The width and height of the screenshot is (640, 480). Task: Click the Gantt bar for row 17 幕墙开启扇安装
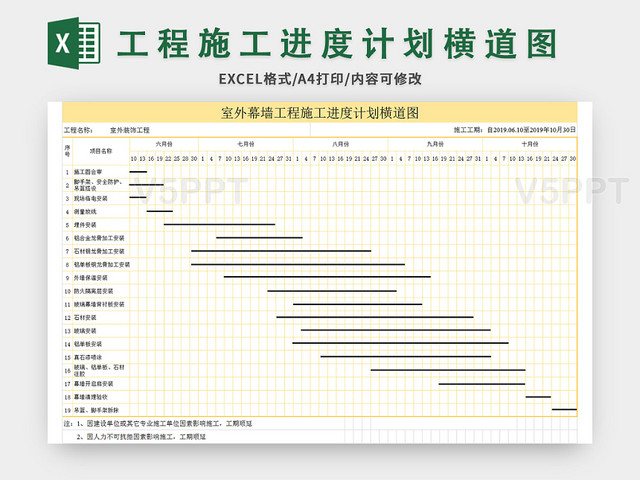(482, 384)
